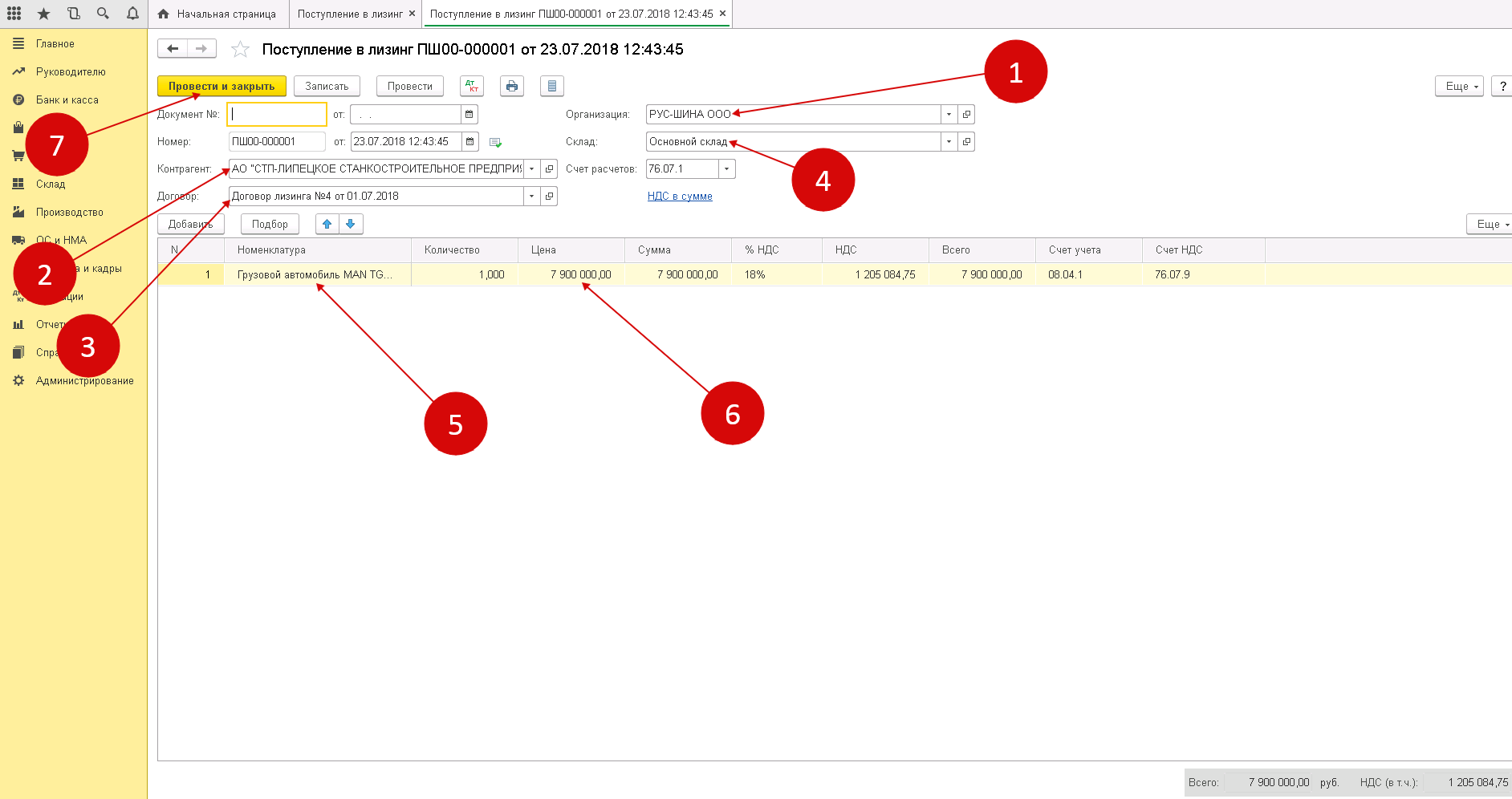Select the Счет учета cell 08.04.1

tap(1088, 275)
